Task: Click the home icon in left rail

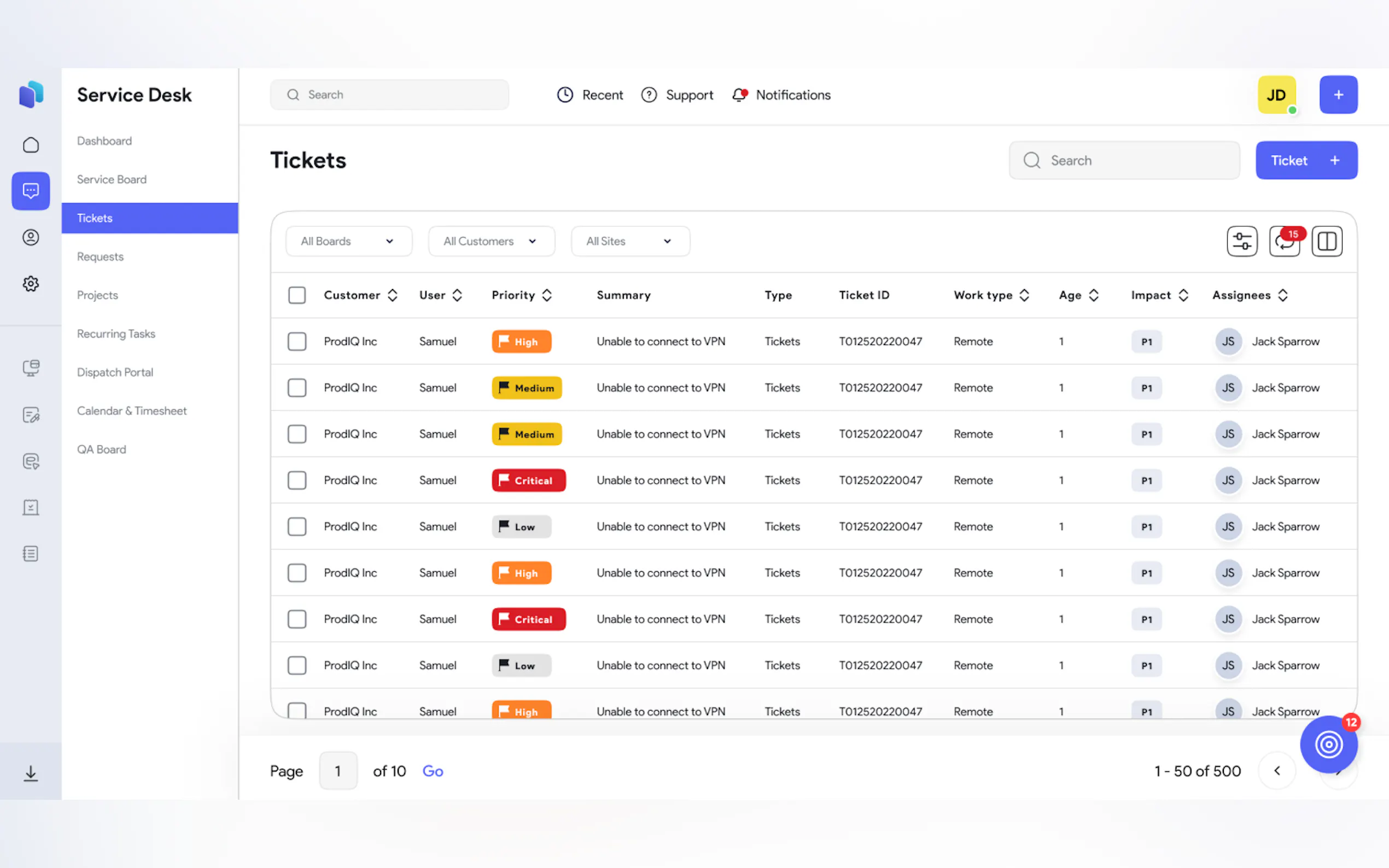Action: tap(31, 145)
